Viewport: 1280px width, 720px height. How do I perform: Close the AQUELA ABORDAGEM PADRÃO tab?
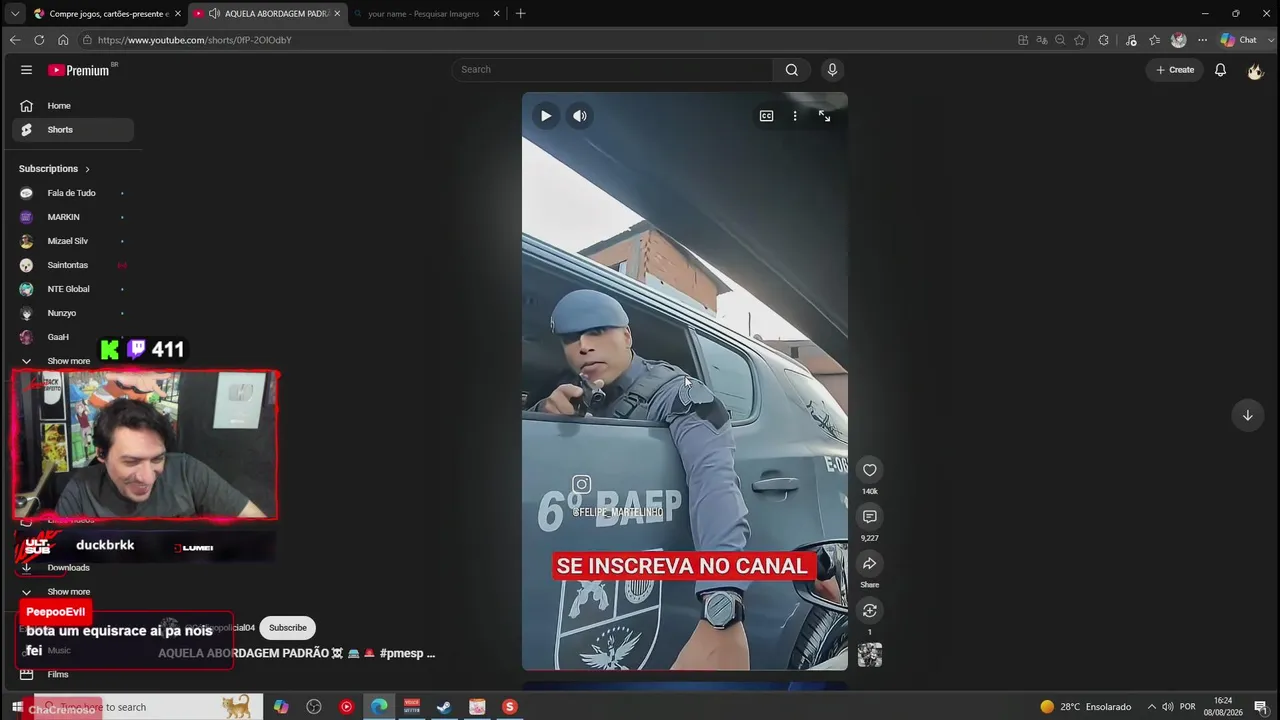click(337, 14)
